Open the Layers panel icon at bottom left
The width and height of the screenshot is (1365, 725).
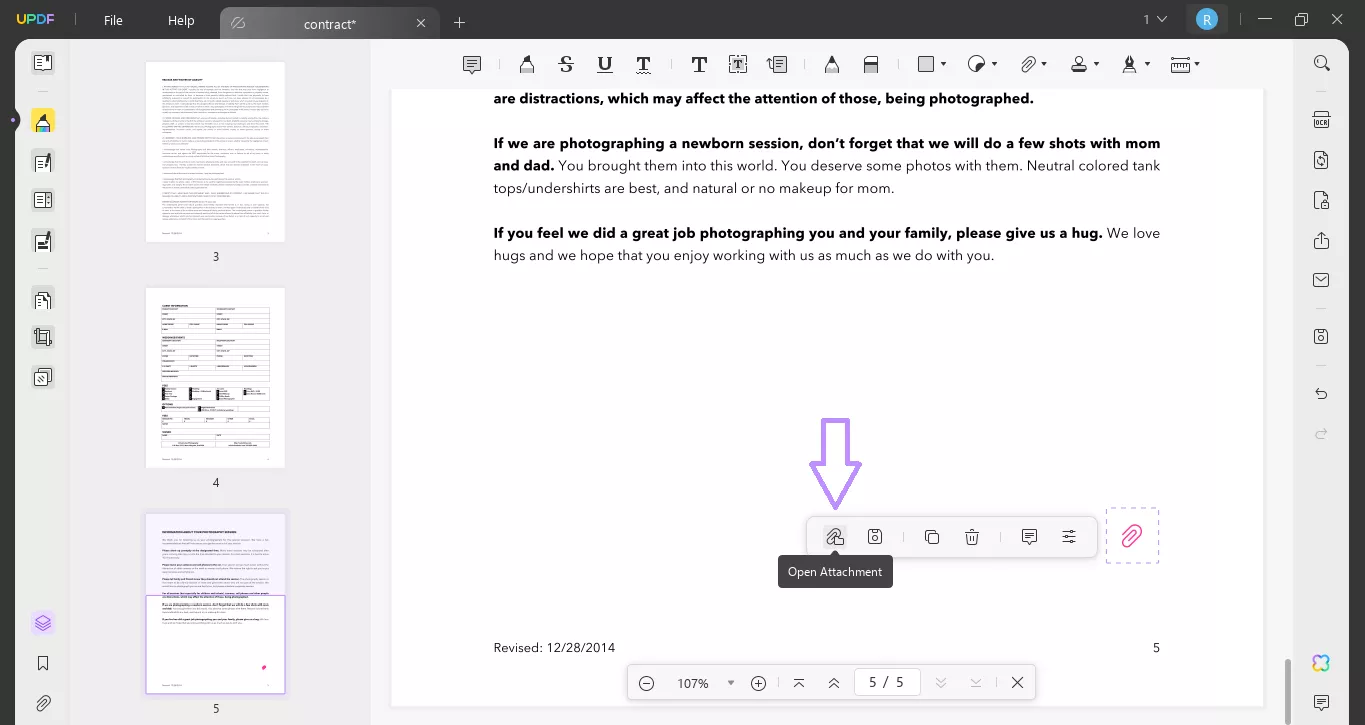(x=42, y=623)
